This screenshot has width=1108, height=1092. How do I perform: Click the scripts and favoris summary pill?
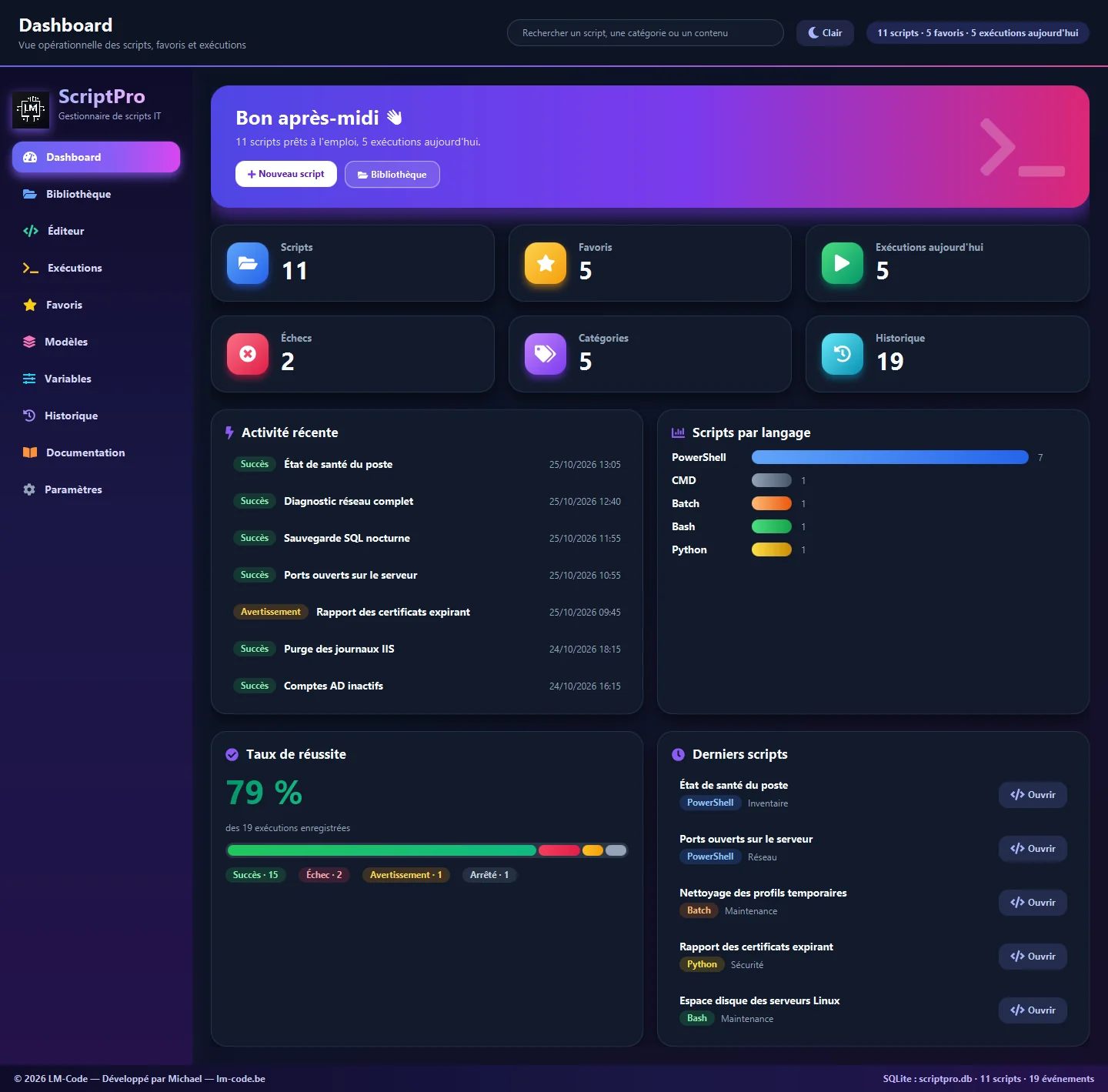coord(977,33)
